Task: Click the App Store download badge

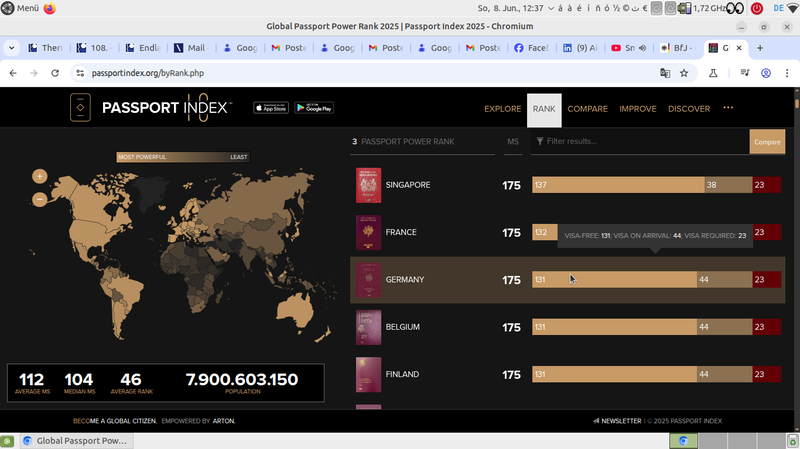Action: point(270,108)
